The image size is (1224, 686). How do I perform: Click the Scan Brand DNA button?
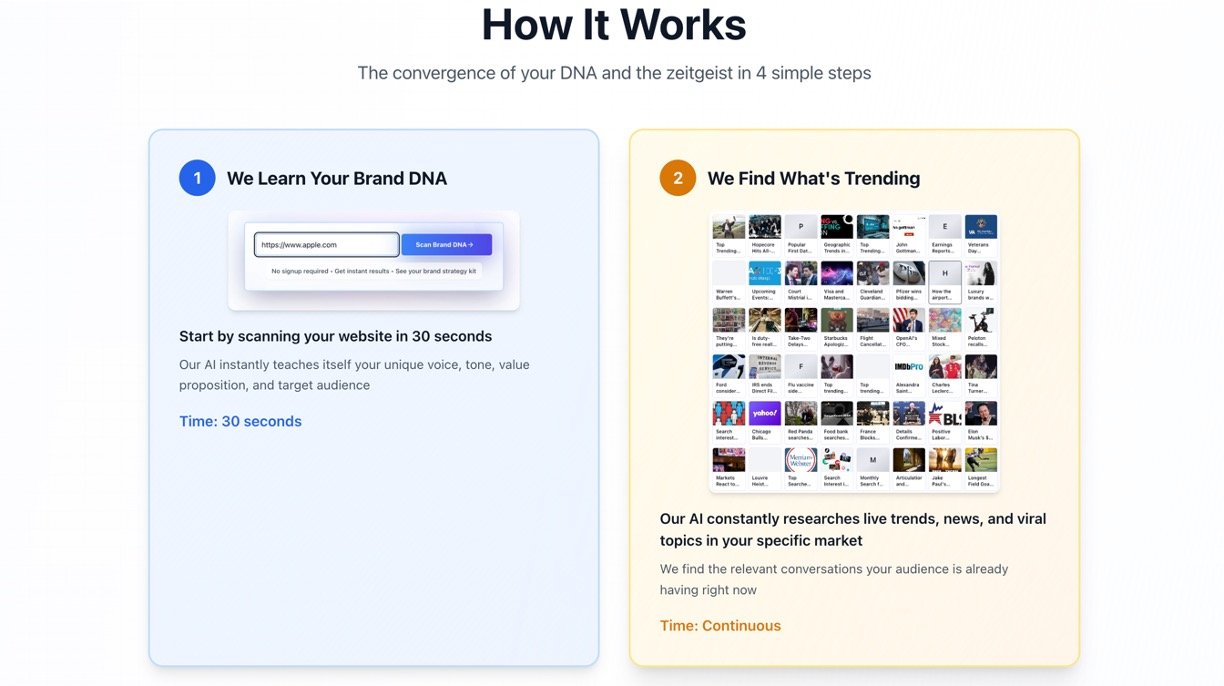446,245
